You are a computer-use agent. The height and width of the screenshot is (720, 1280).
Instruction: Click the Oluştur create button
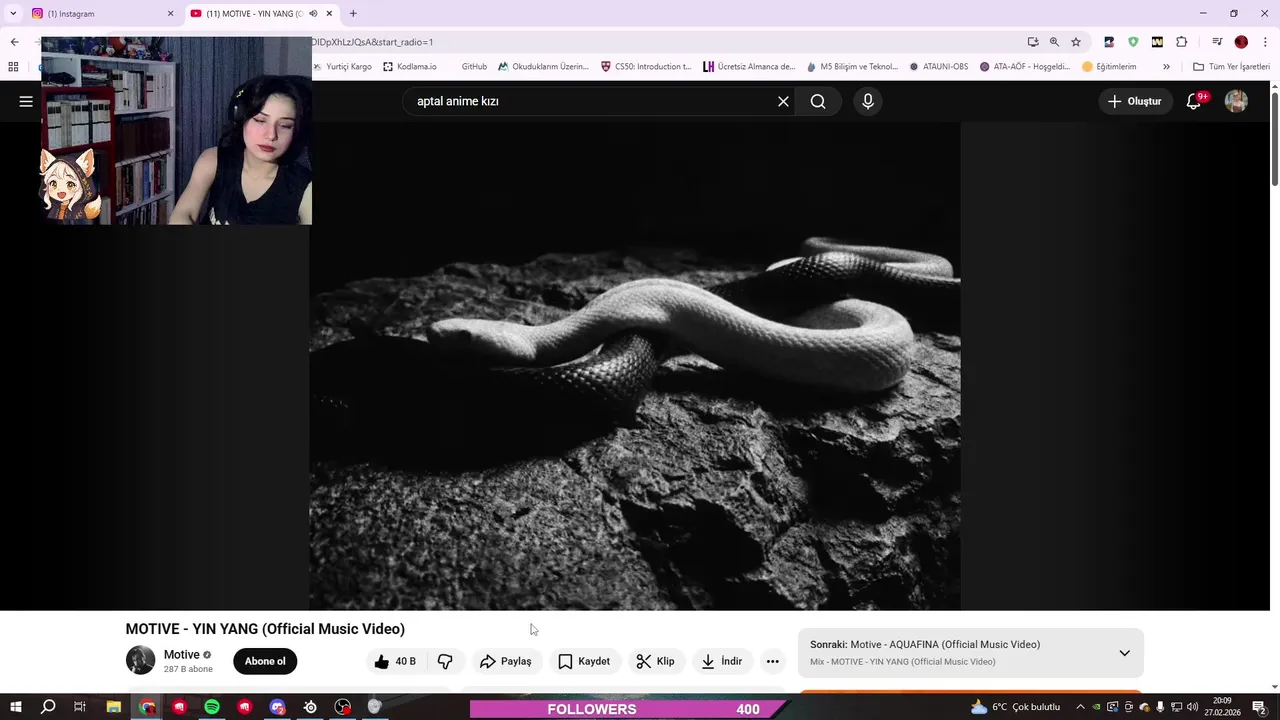click(1134, 101)
